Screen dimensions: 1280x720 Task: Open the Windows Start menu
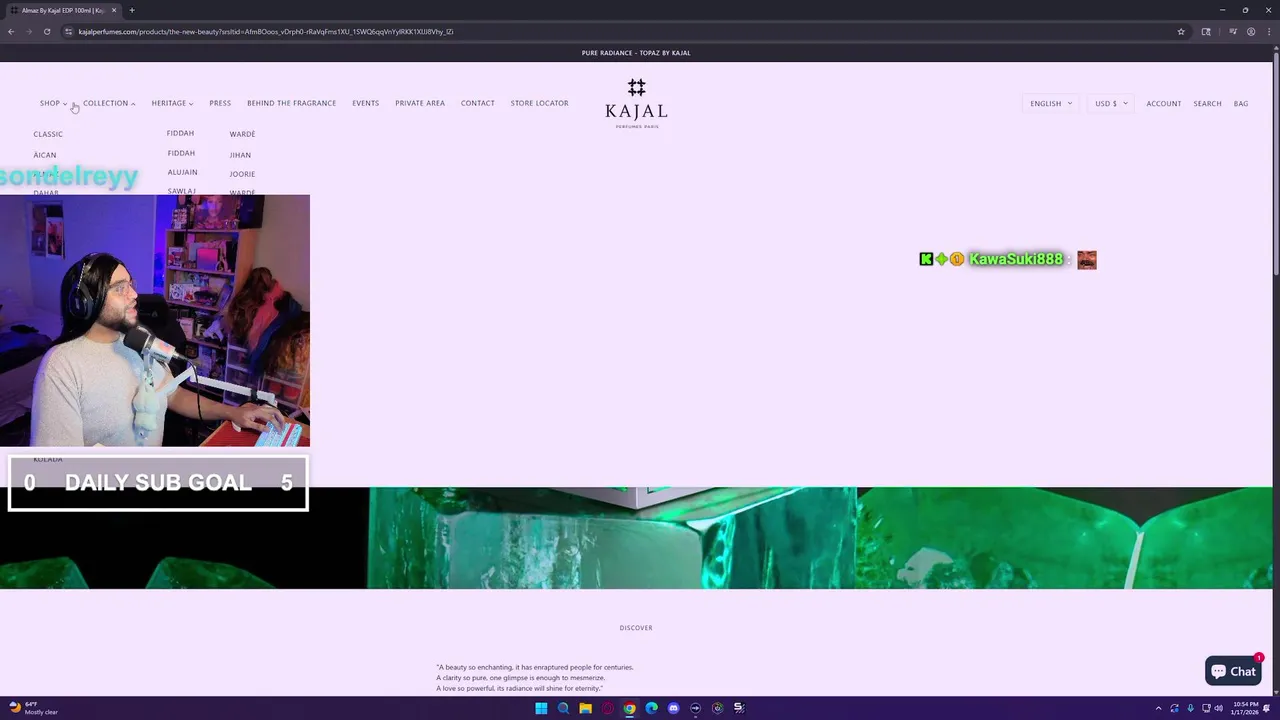click(x=541, y=708)
